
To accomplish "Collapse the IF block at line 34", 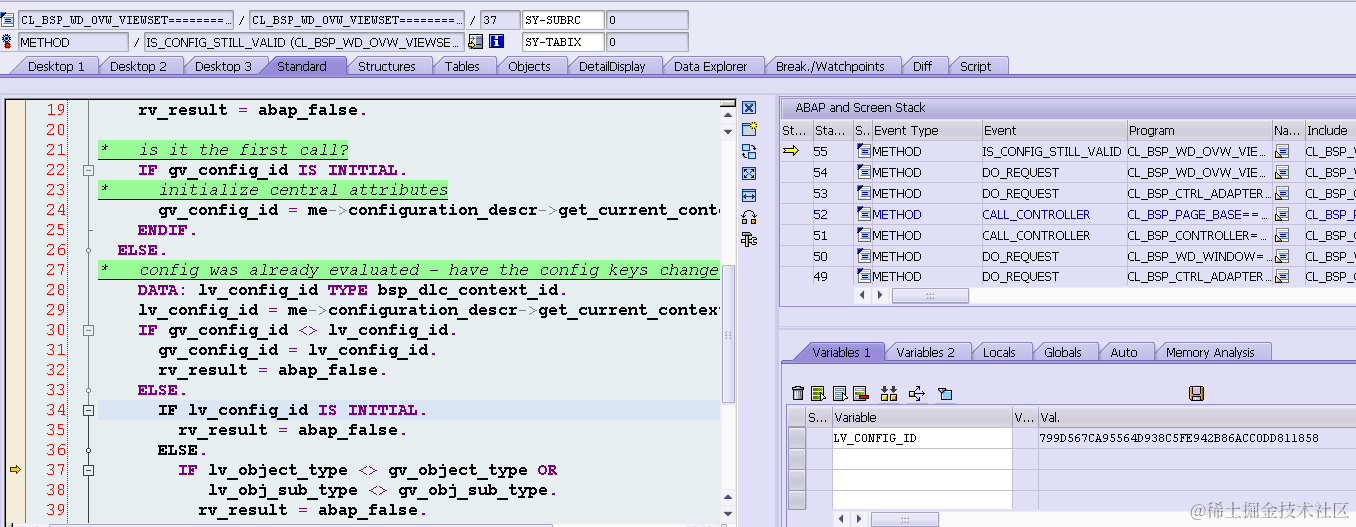I will pyautogui.click(x=89, y=410).
